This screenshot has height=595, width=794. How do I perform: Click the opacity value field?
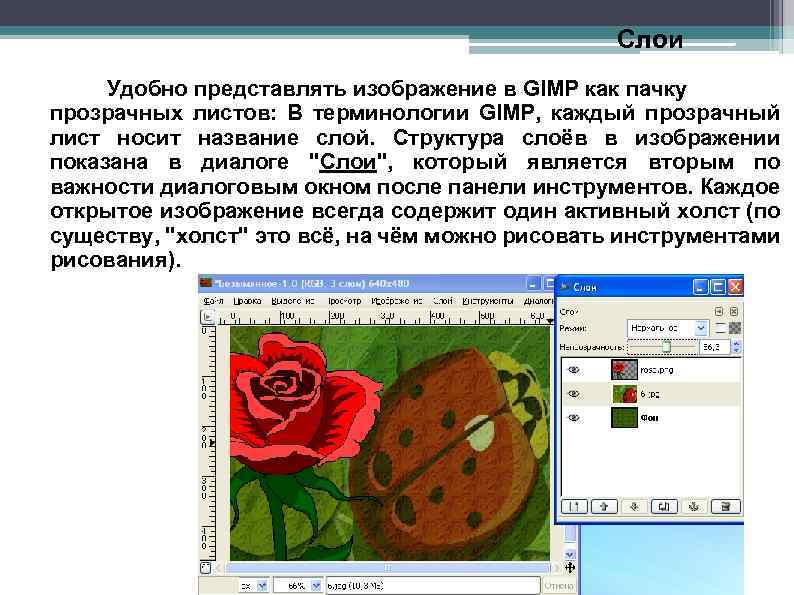(x=714, y=347)
